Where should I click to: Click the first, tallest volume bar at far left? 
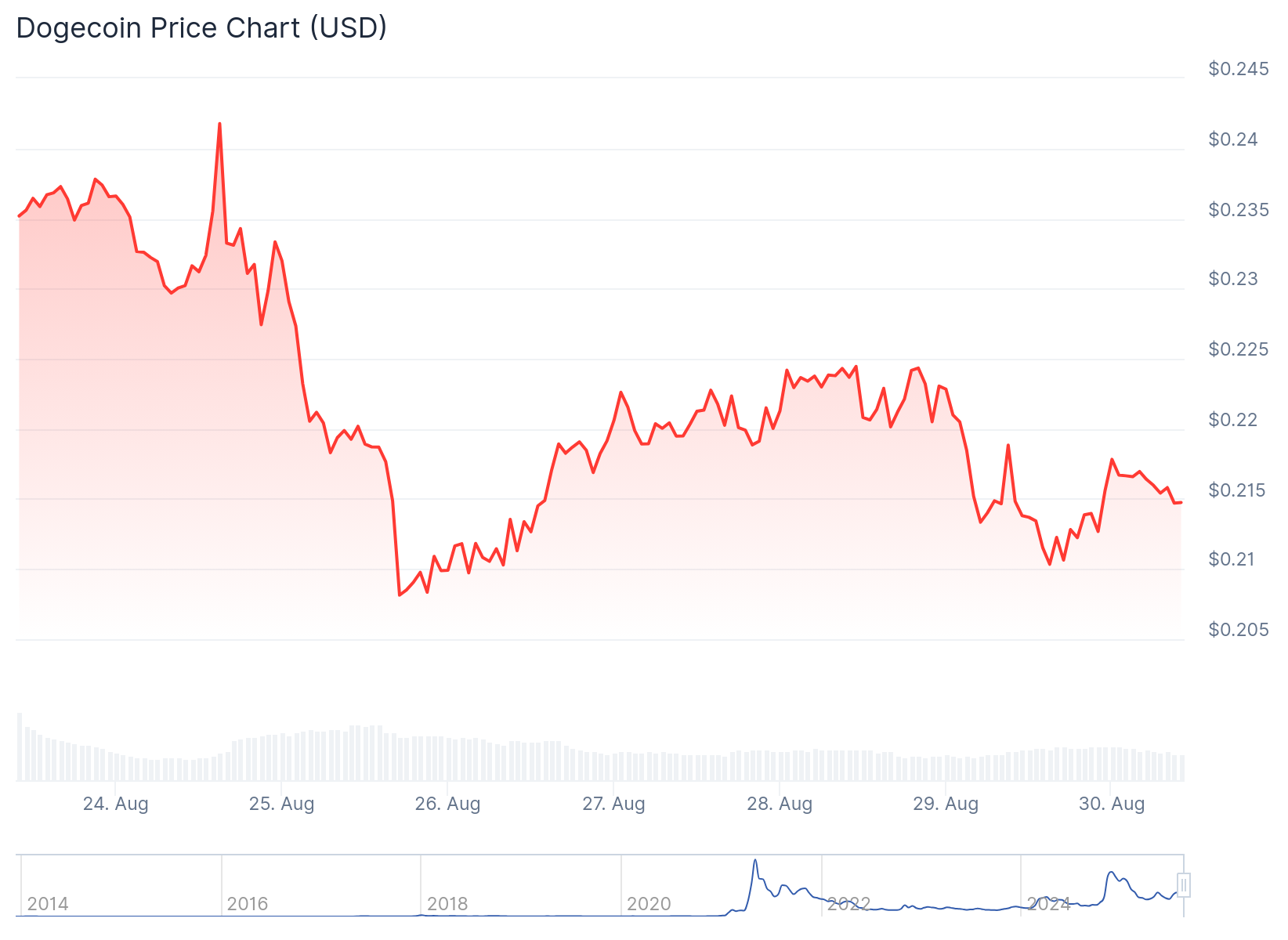(20, 746)
